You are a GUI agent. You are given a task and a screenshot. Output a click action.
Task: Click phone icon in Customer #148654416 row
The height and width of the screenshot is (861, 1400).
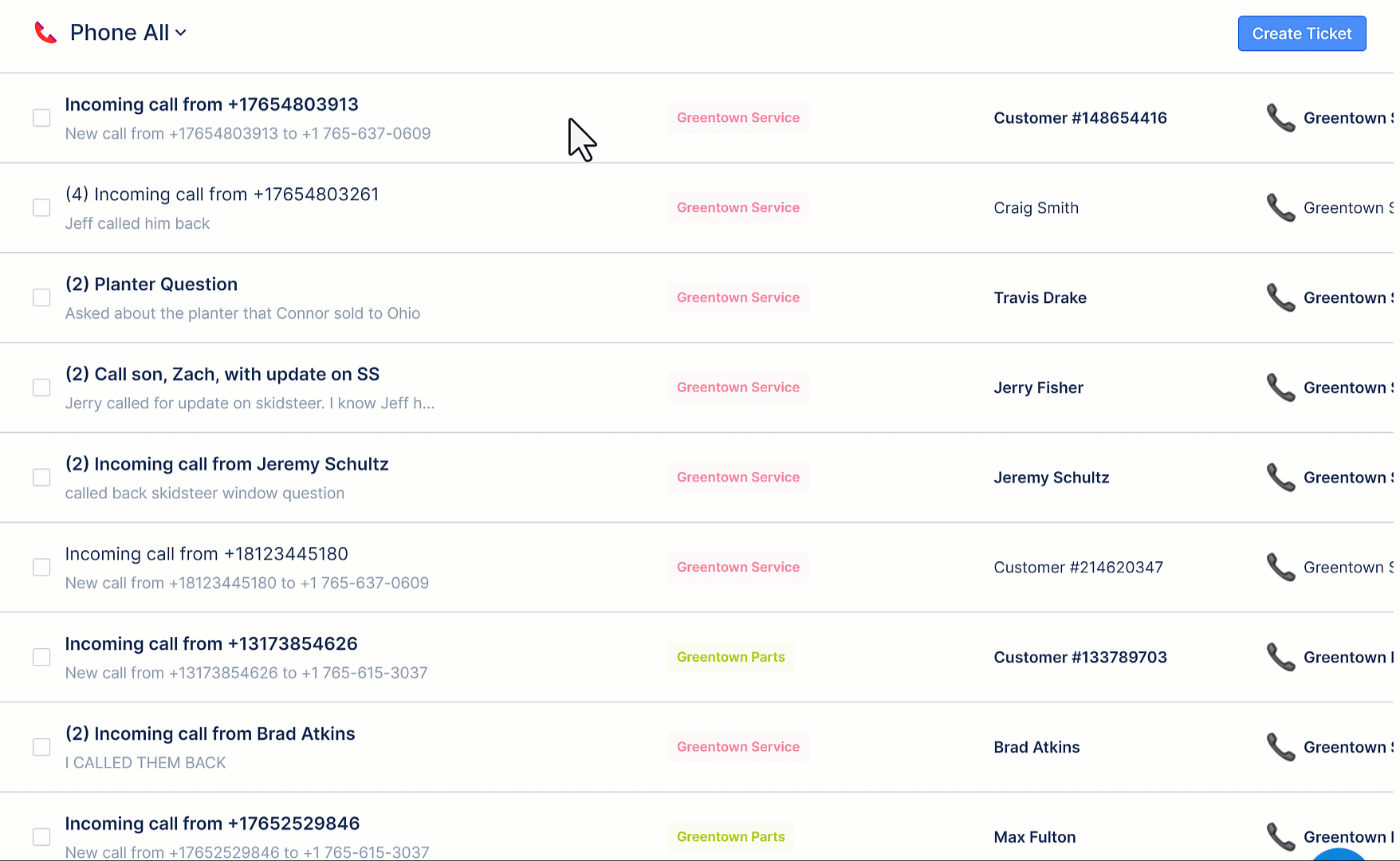pyautogui.click(x=1280, y=118)
